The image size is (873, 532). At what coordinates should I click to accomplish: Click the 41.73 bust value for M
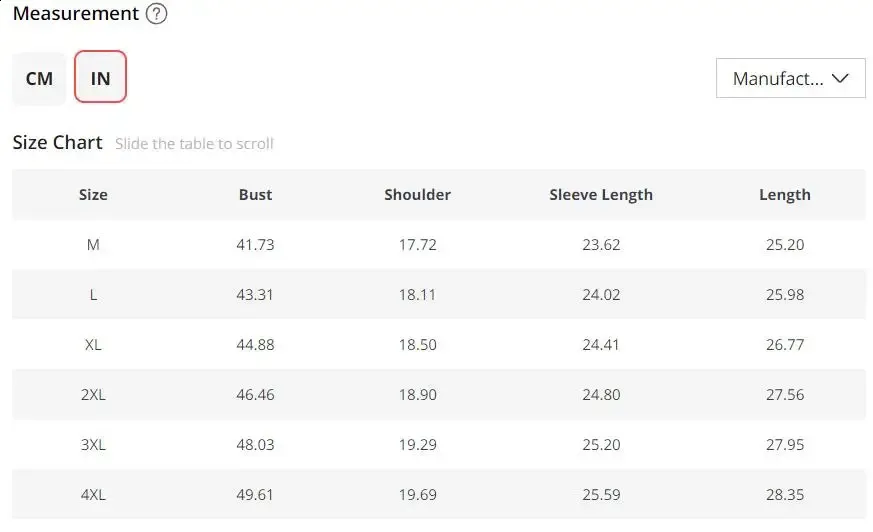(255, 245)
